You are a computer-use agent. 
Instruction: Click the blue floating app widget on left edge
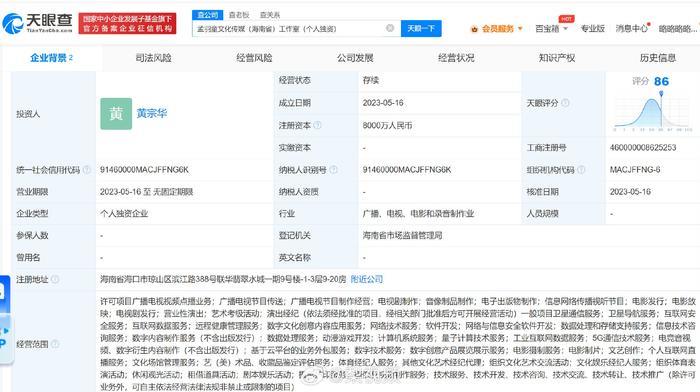coord(5,319)
